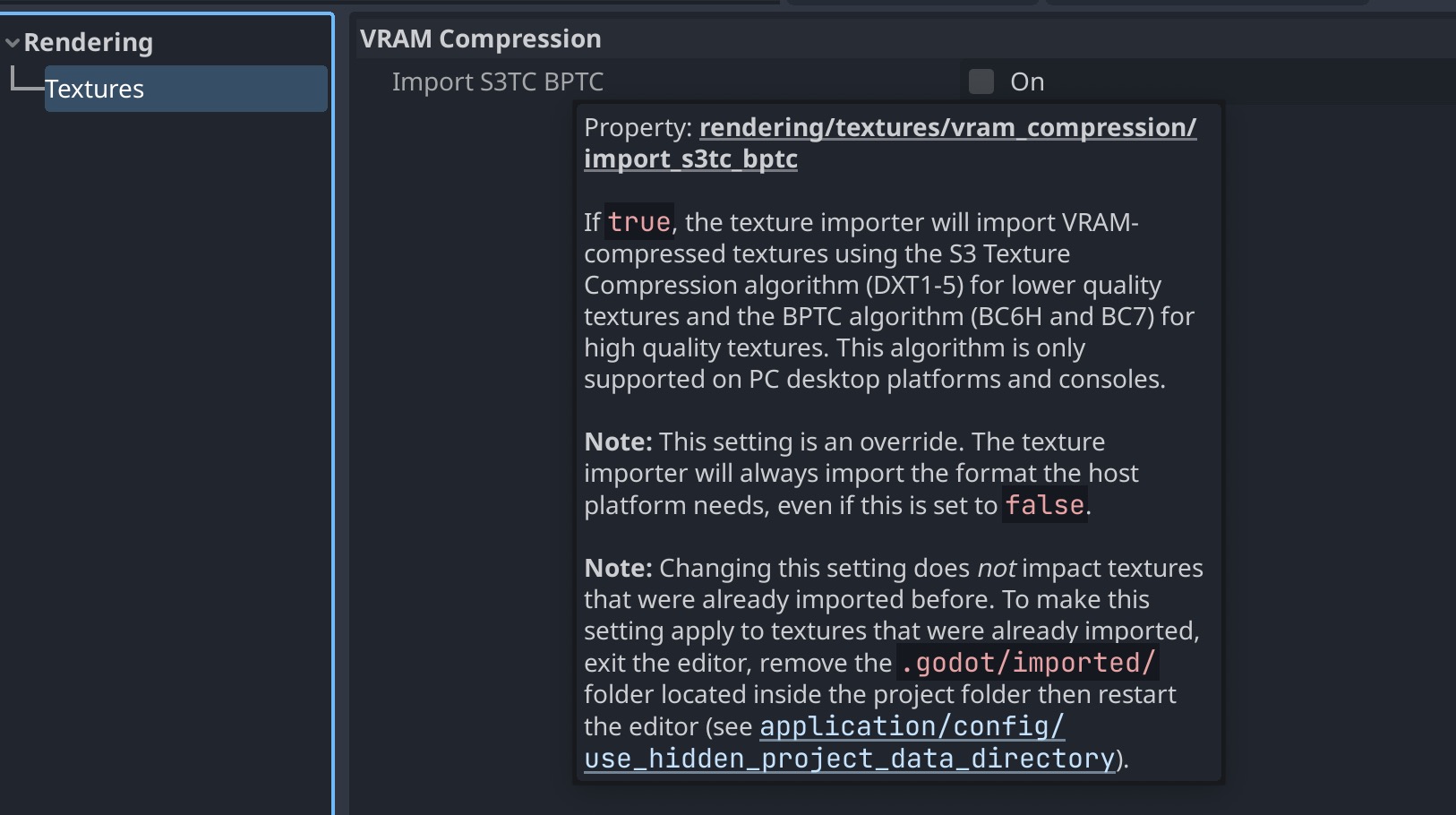The width and height of the screenshot is (1456, 815).
Task: Open the import_s3tc_bptc property link
Action: tap(946, 127)
